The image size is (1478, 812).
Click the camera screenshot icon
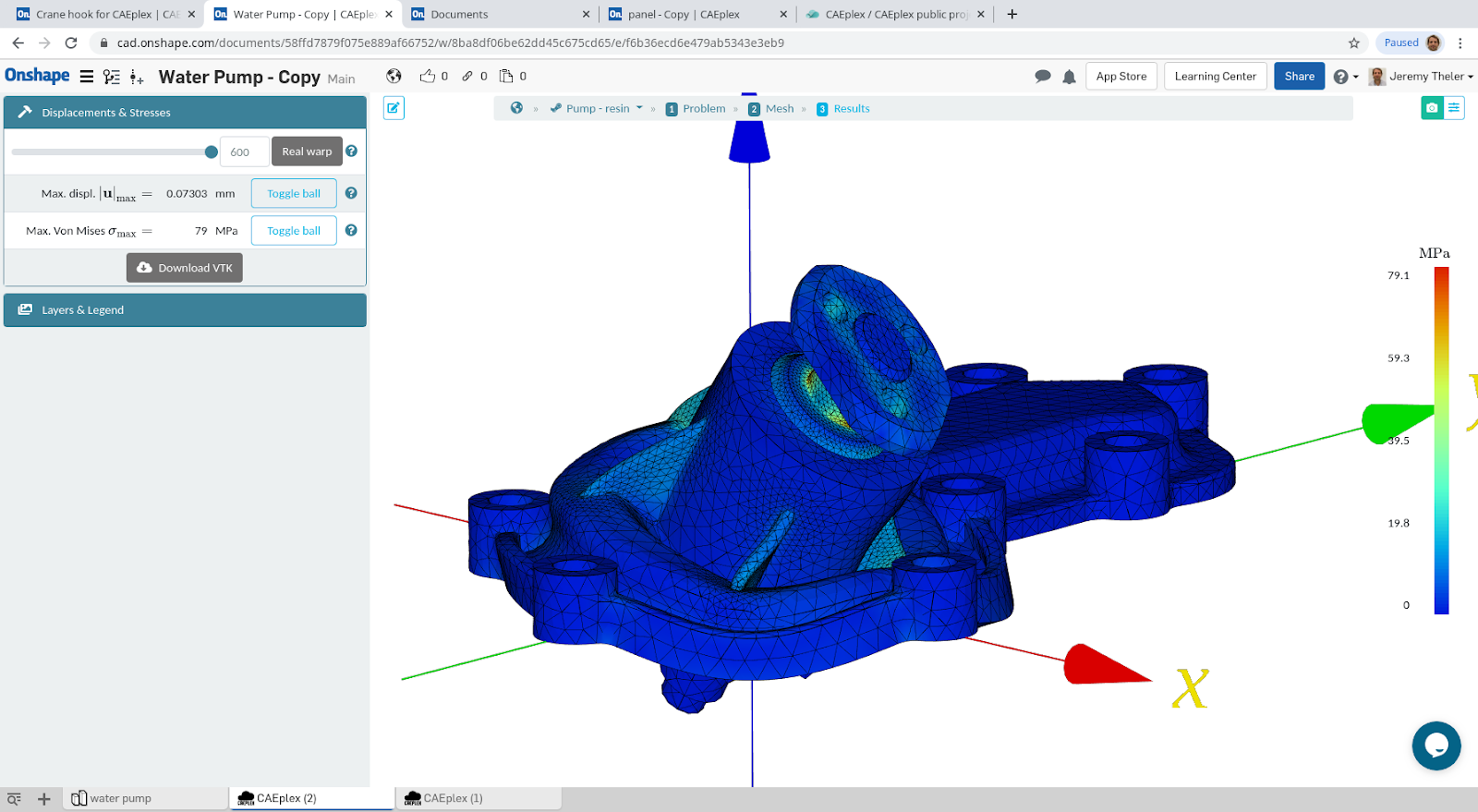(x=1431, y=108)
